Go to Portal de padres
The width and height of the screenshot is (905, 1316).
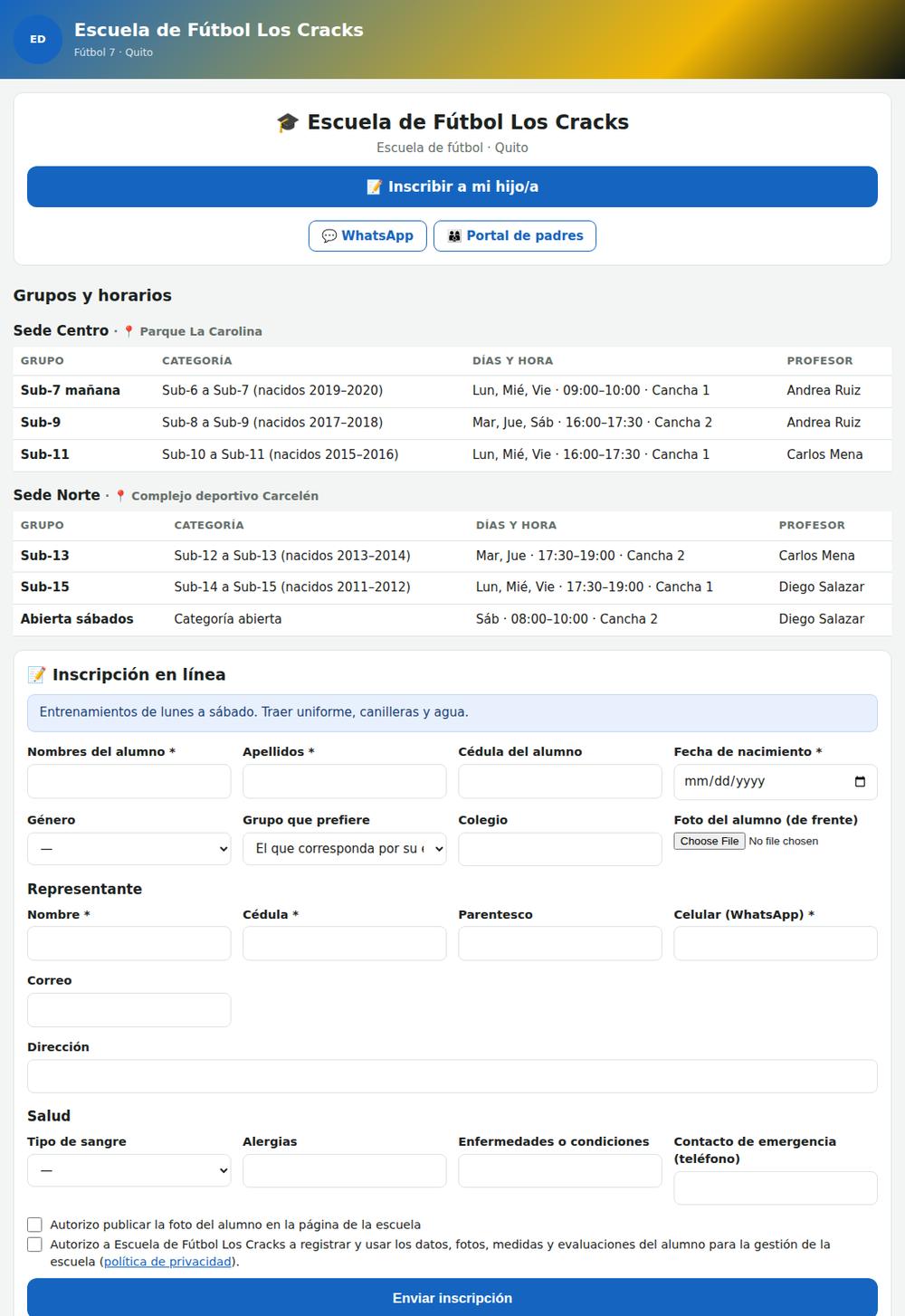click(515, 235)
